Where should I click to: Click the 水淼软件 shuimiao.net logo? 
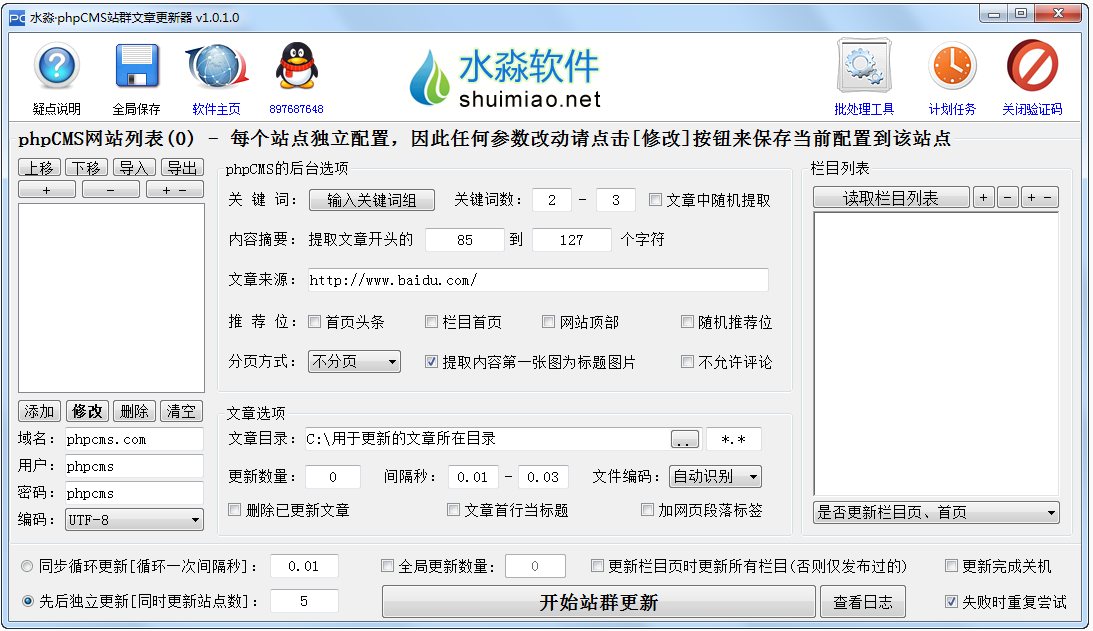(x=506, y=77)
